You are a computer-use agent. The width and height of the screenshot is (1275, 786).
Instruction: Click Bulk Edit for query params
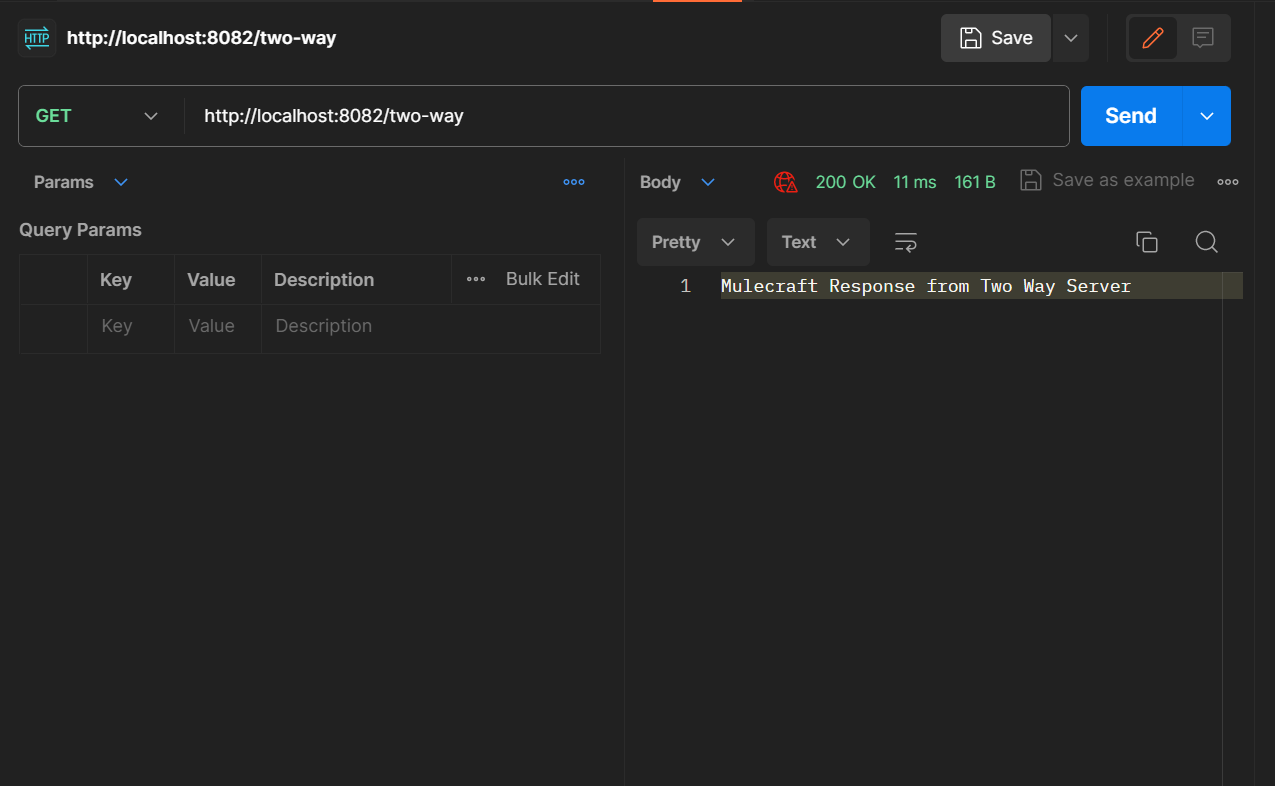click(542, 279)
